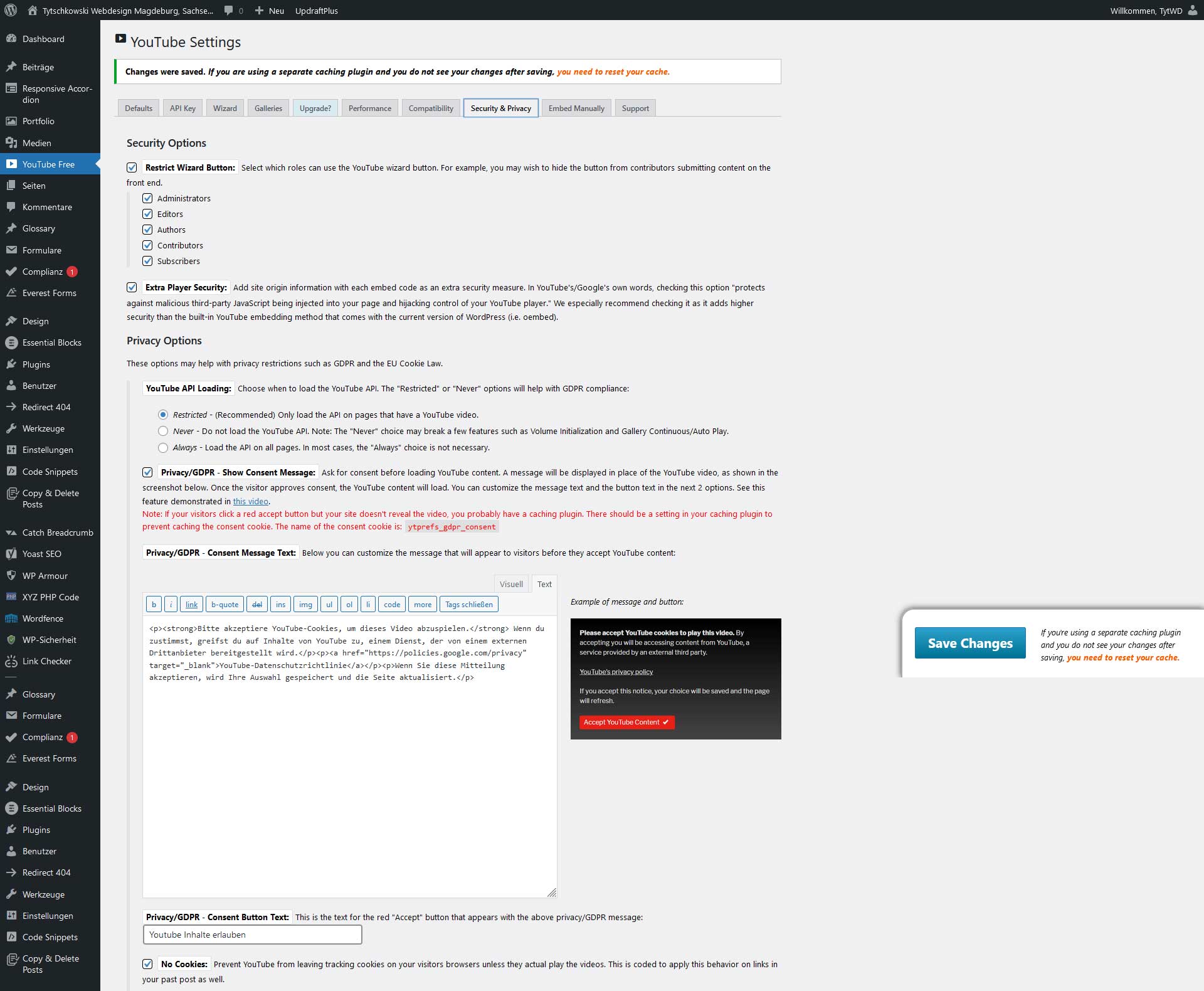Click the first Everest Forms icon

coord(11,293)
